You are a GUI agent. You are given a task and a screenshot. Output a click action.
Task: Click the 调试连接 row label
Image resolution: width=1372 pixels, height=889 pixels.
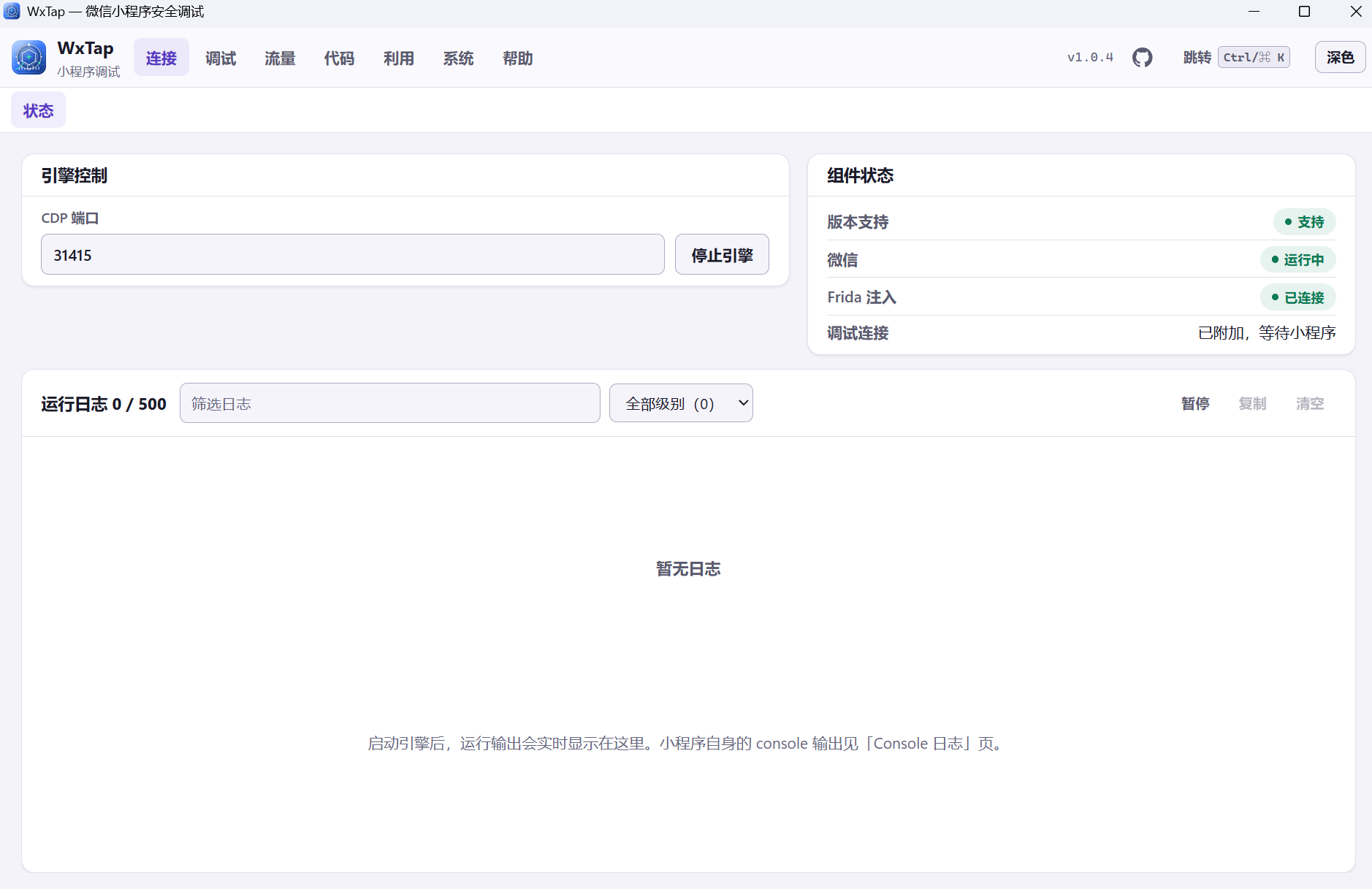tap(858, 333)
